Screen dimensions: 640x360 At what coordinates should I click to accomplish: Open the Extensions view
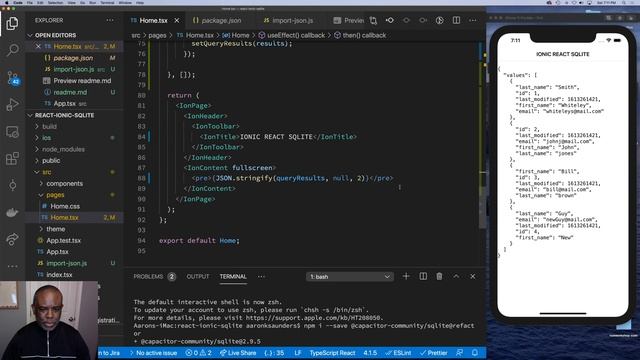(x=12, y=158)
